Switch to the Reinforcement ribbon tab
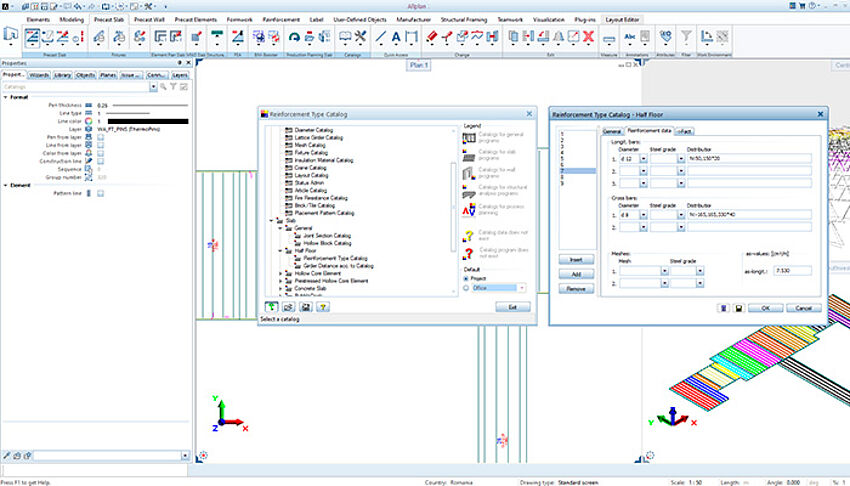850x486 pixels. point(279,19)
